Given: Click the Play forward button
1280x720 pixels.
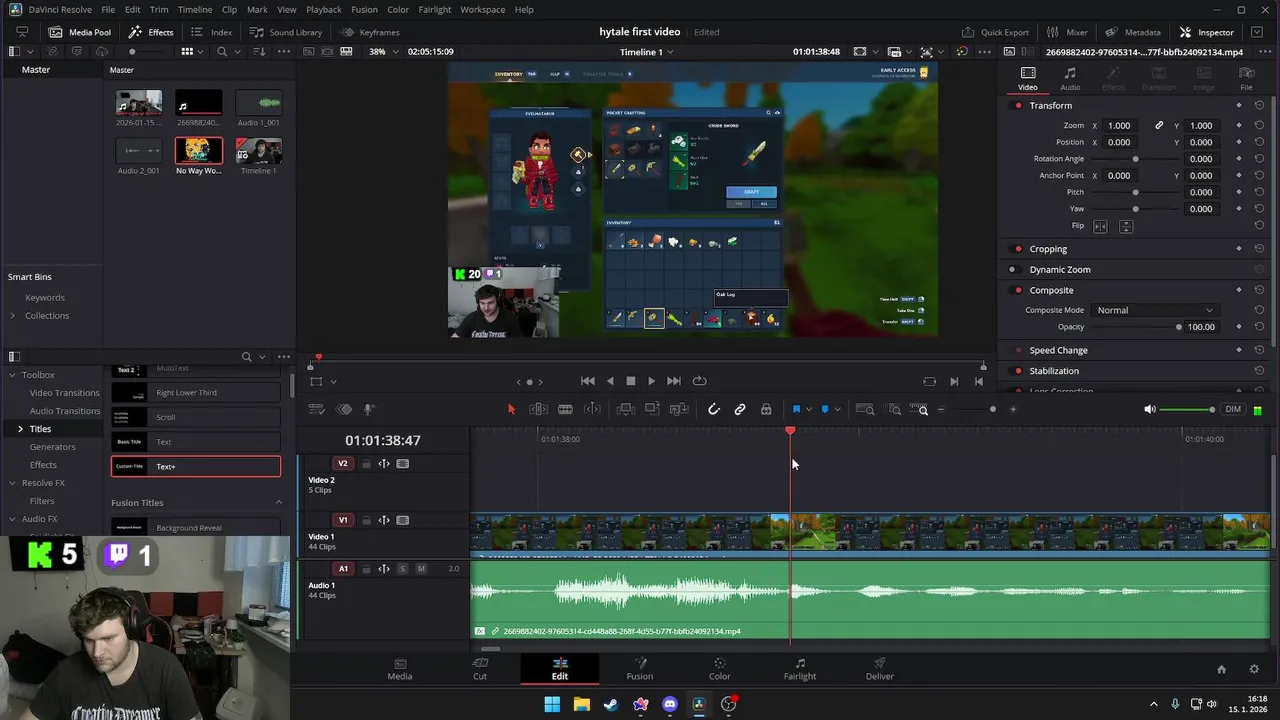Looking at the screenshot, I should [652, 381].
